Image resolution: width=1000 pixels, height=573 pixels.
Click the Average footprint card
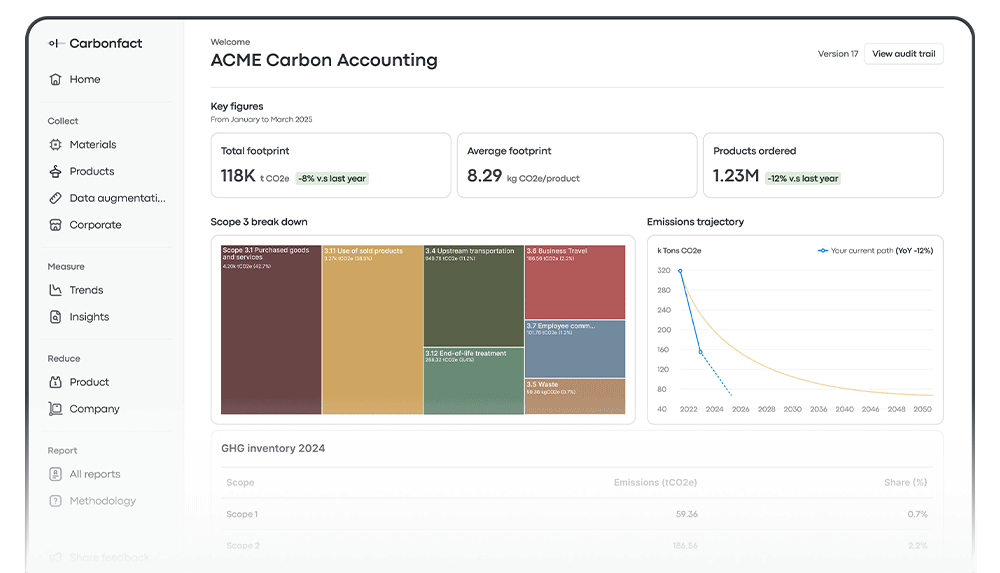pyautogui.click(x=577, y=165)
